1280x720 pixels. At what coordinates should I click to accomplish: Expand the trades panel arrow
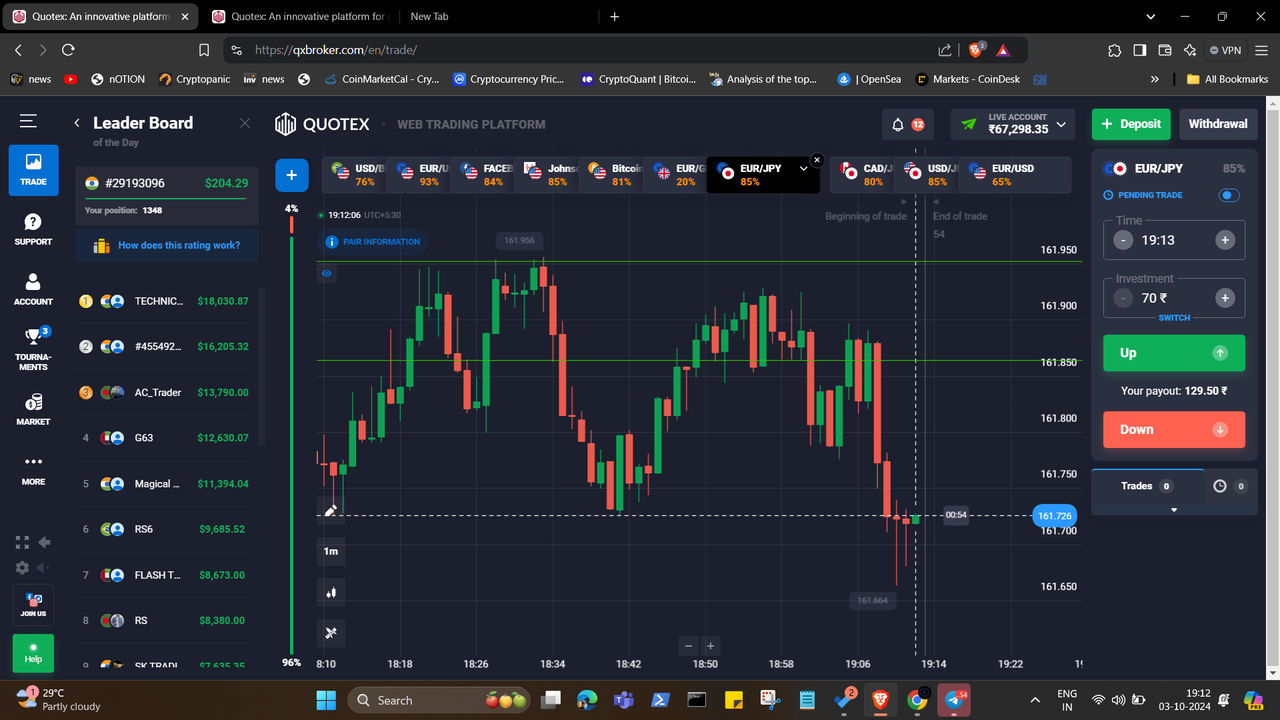coord(1174,510)
